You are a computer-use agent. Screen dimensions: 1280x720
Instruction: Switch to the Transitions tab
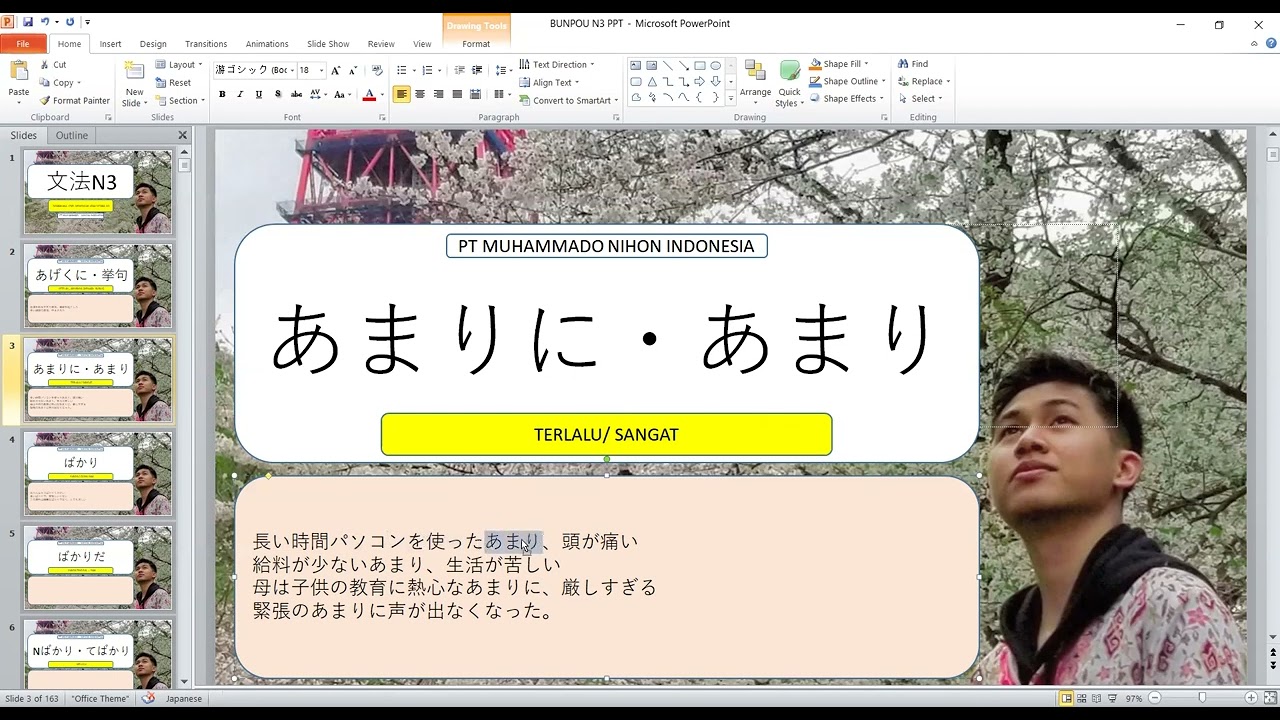pyautogui.click(x=206, y=44)
